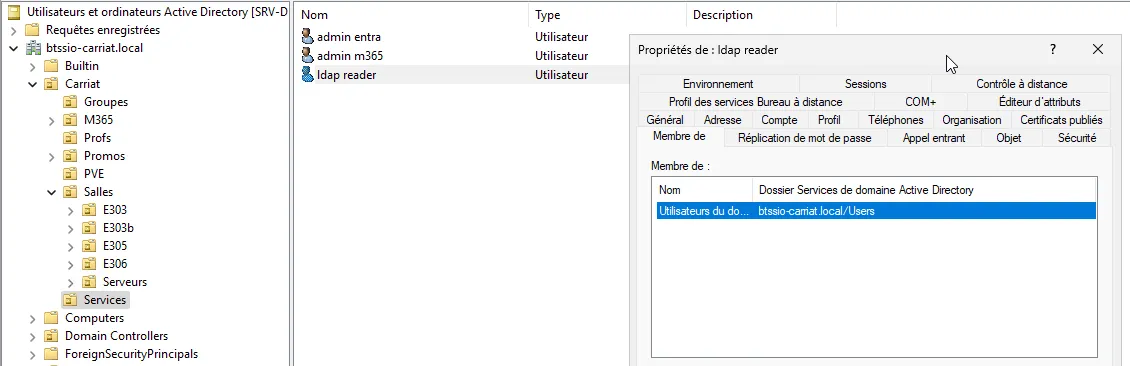
Task: Collapse the Salles tree node
Action: (51, 192)
